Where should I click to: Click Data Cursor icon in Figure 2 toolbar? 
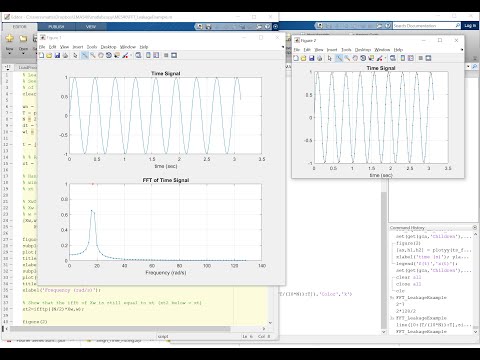point(371,58)
